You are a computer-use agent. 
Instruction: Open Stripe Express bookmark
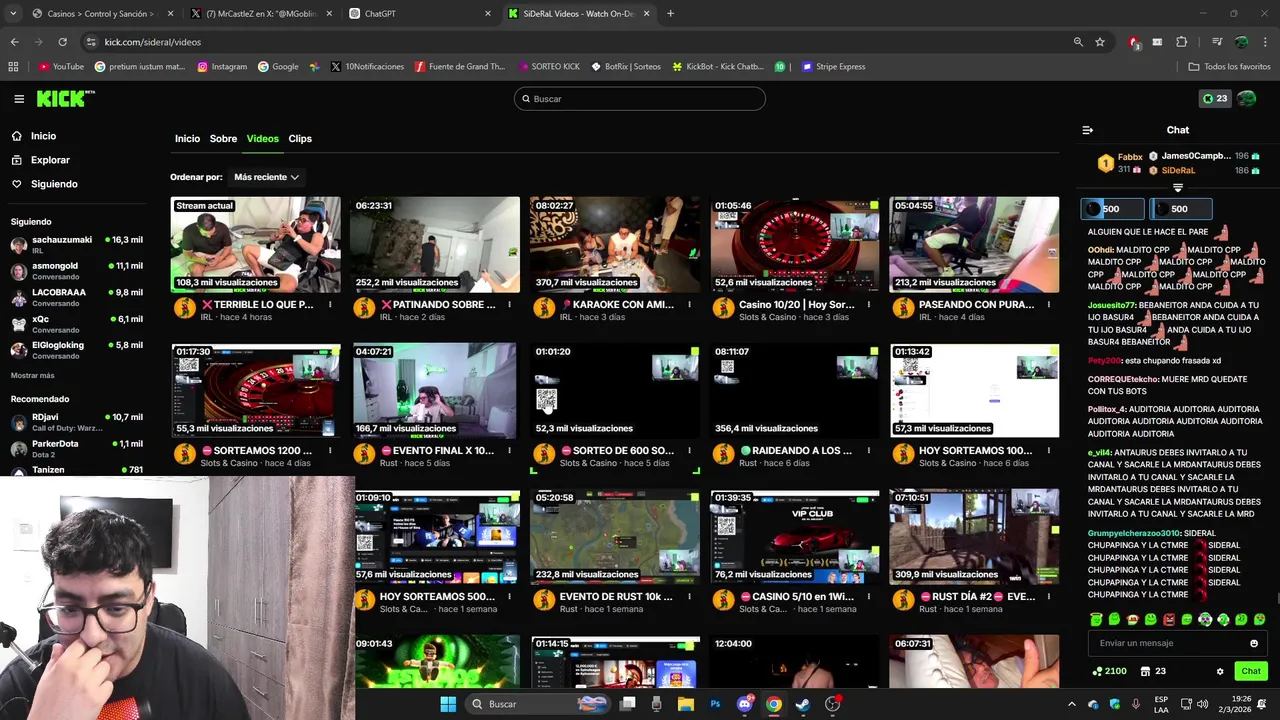coord(832,67)
